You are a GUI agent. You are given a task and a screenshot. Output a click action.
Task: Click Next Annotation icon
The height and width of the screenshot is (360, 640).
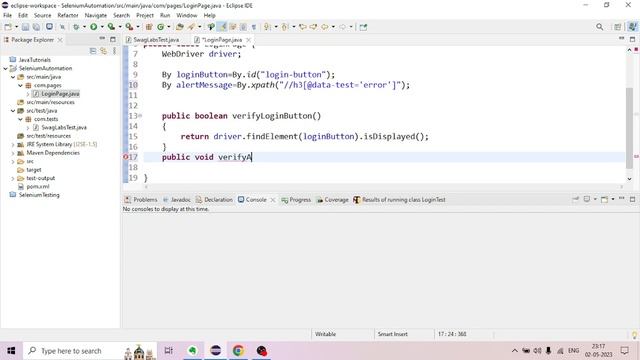[x=267, y=27]
